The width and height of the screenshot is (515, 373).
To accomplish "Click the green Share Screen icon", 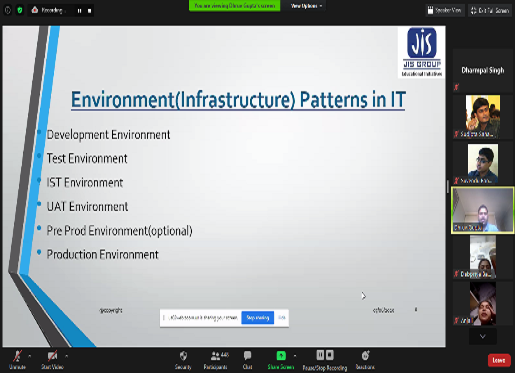I will click(x=281, y=356).
